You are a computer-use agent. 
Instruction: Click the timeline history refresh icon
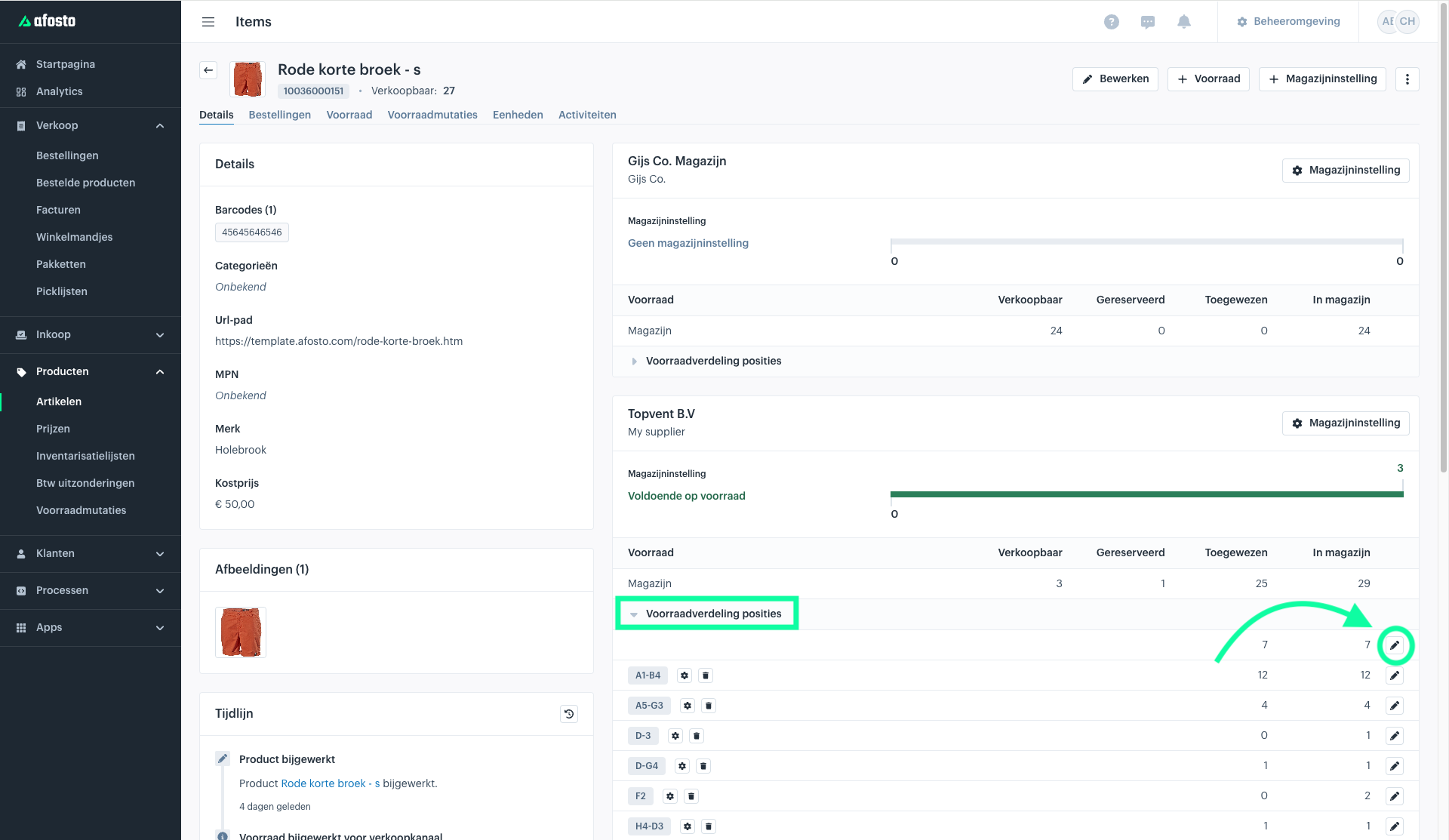click(569, 713)
